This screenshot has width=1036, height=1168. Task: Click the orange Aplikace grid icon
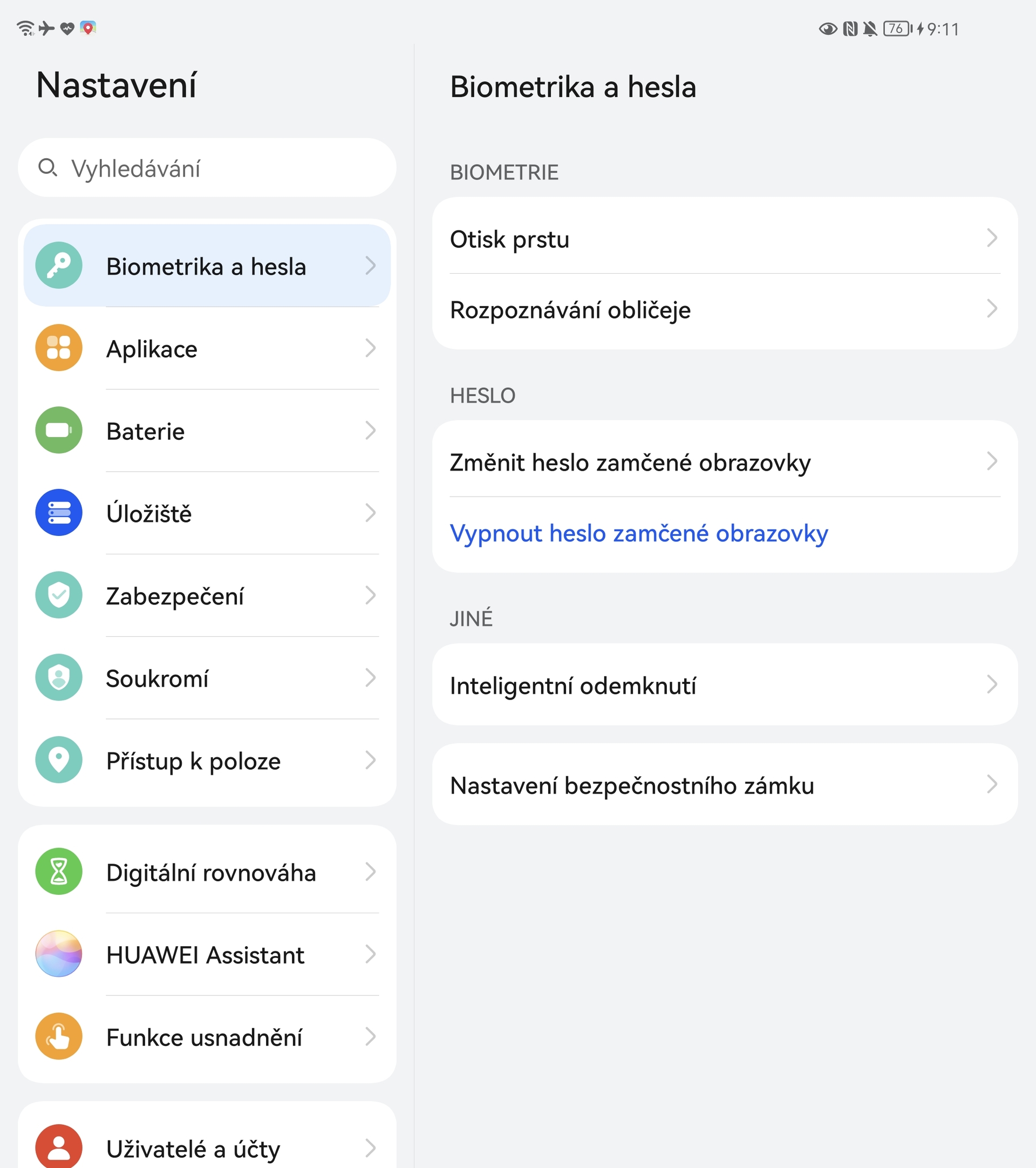58,348
